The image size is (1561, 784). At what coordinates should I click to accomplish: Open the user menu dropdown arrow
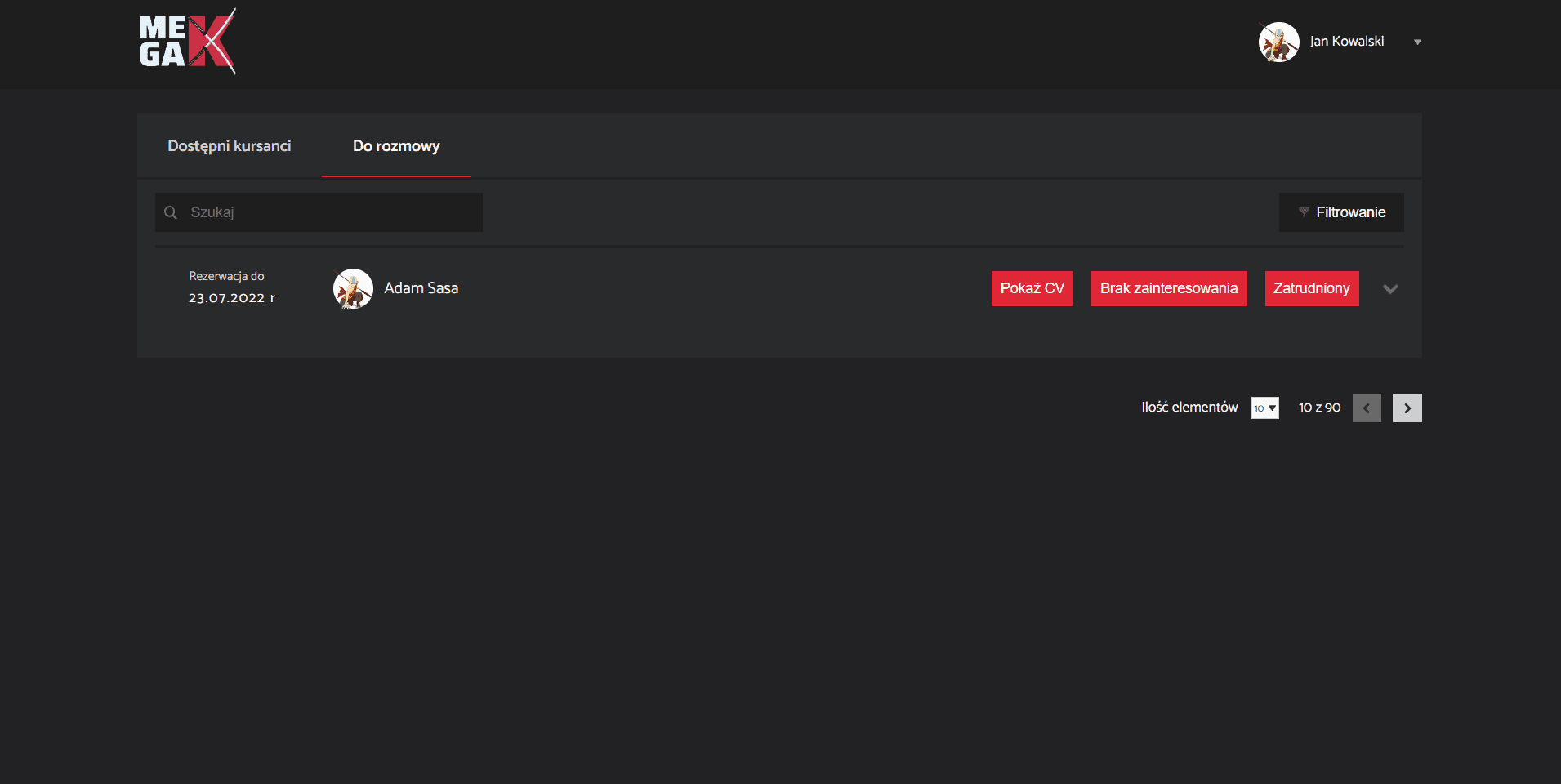coord(1417,42)
